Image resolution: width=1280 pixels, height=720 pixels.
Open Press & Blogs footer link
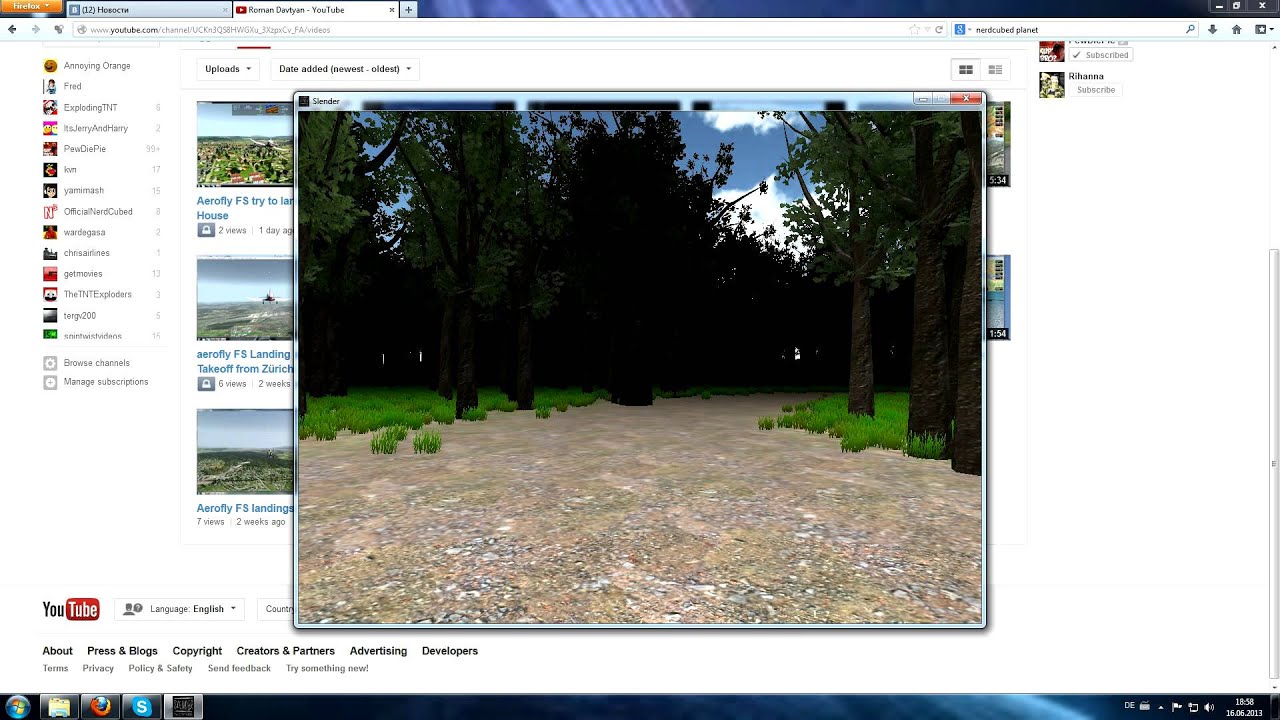click(122, 651)
